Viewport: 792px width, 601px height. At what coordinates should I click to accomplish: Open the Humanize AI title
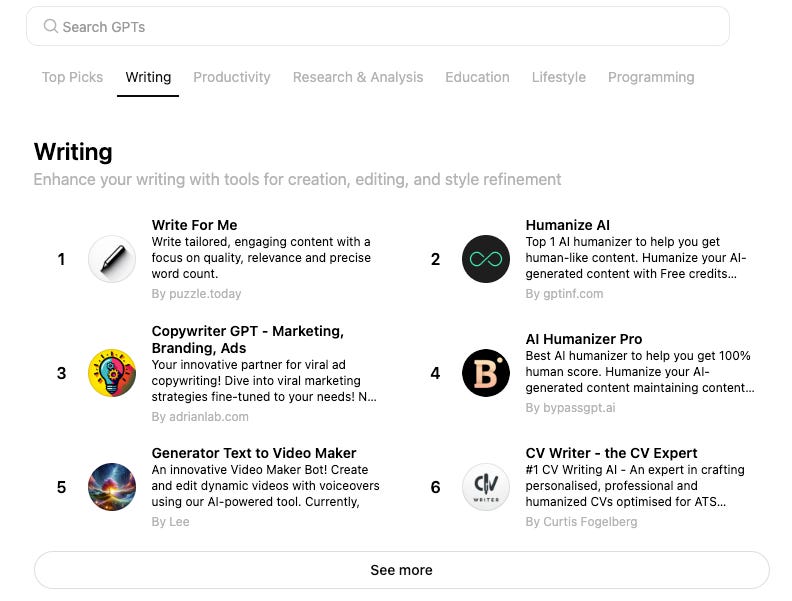568,225
